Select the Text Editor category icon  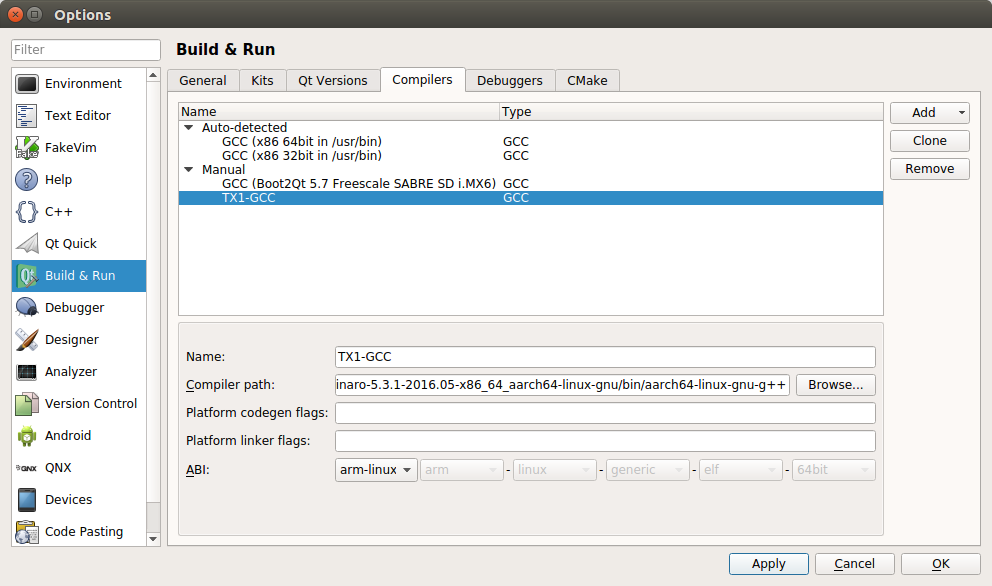pyautogui.click(x=27, y=116)
